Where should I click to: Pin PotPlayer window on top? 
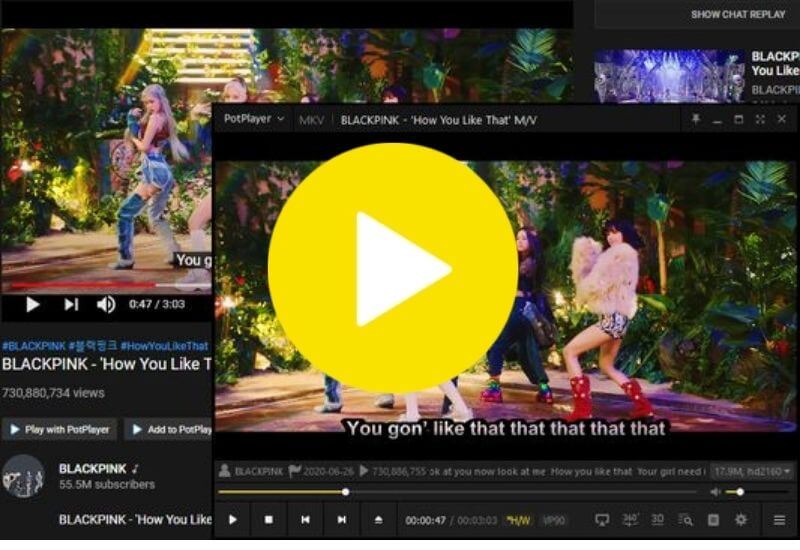click(696, 119)
